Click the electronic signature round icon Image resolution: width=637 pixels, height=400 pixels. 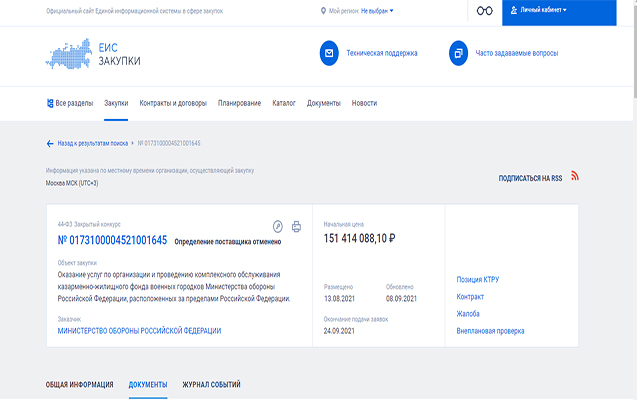point(278,227)
